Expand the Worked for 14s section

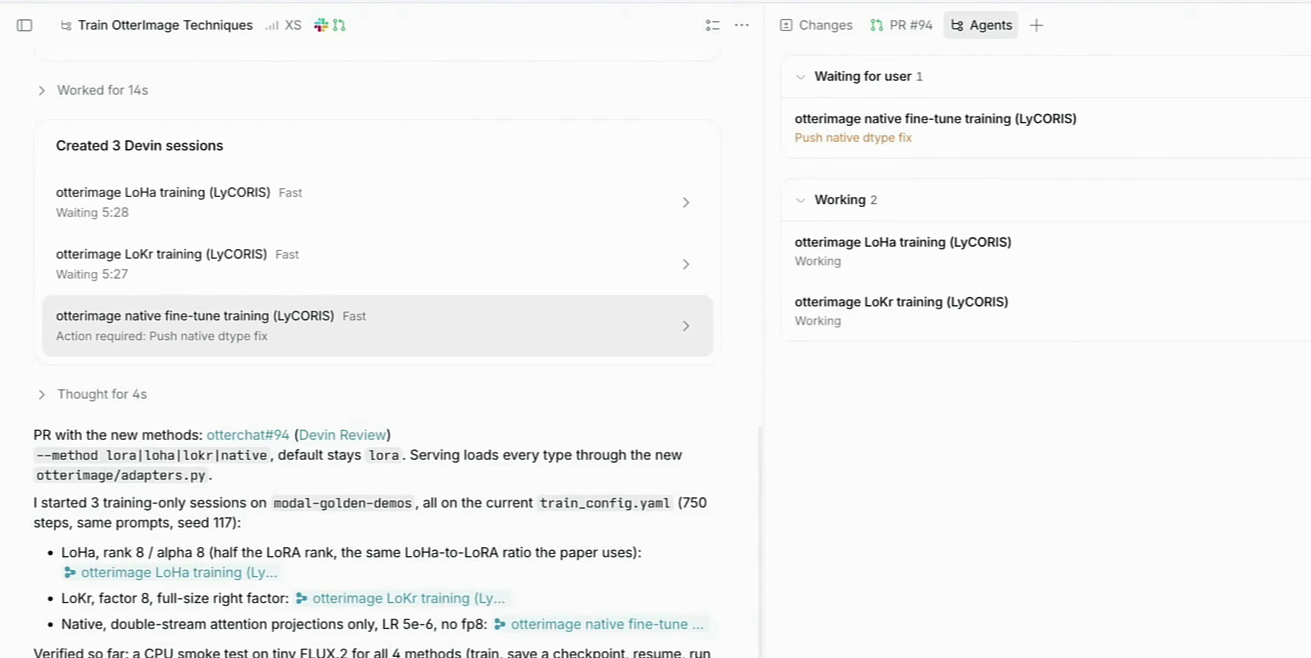(92, 90)
